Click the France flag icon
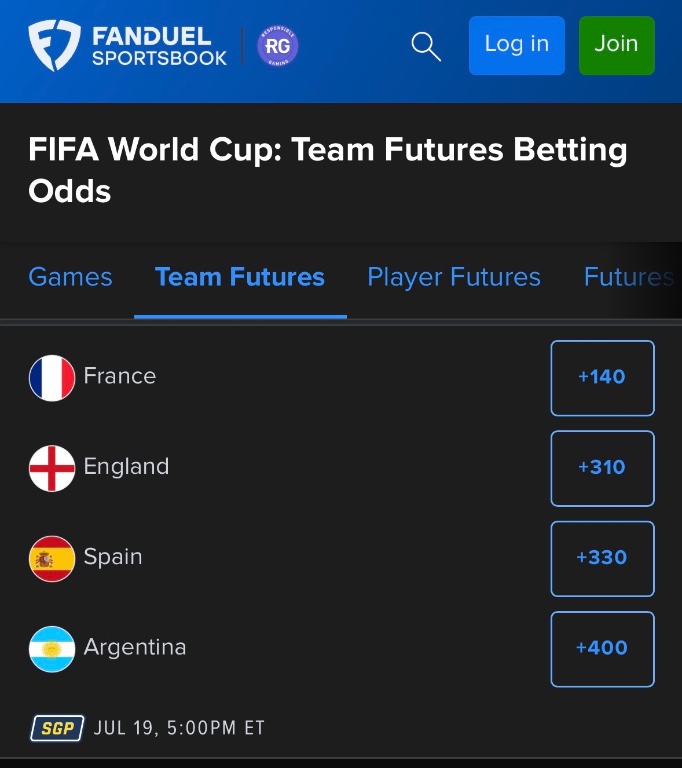 click(x=52, y=378)
